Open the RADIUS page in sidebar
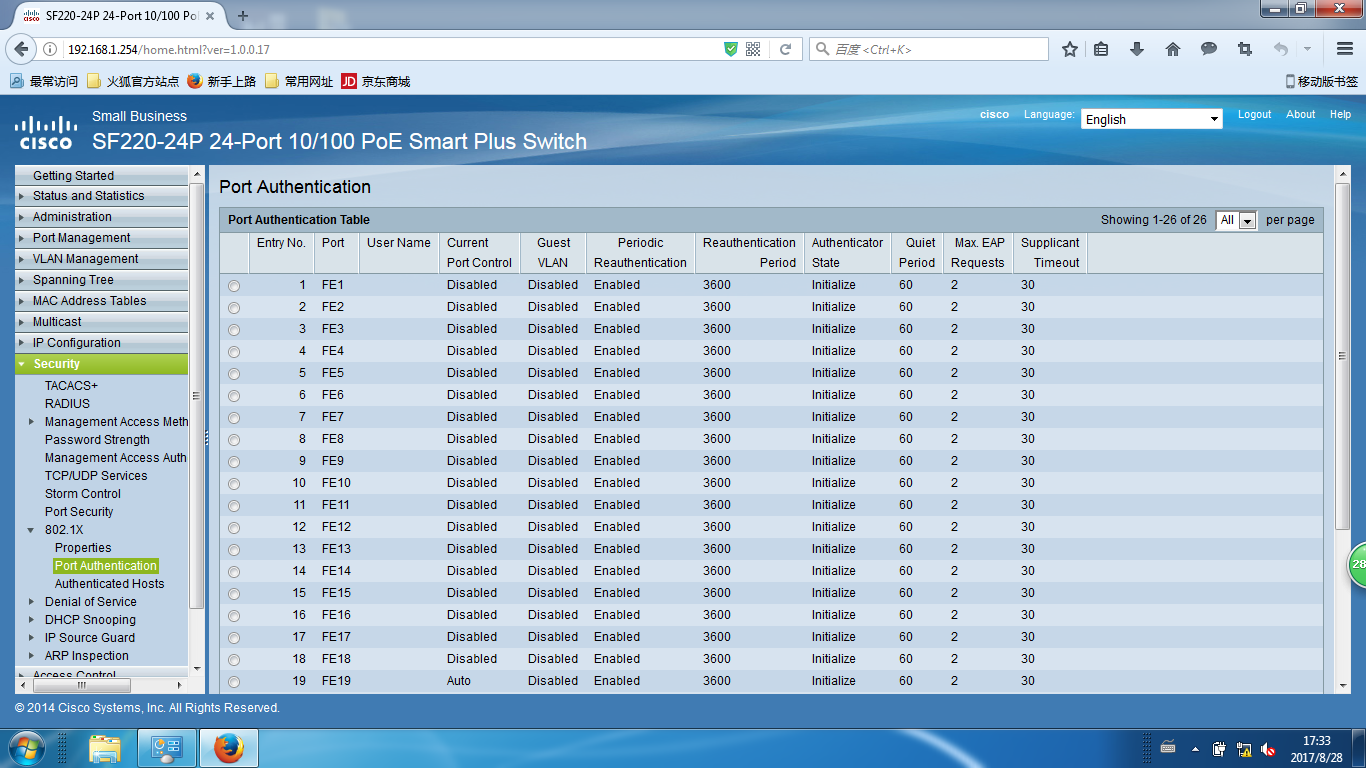Image resolution: width=1366 pixels, height=768 pixels. pos(67,404)
